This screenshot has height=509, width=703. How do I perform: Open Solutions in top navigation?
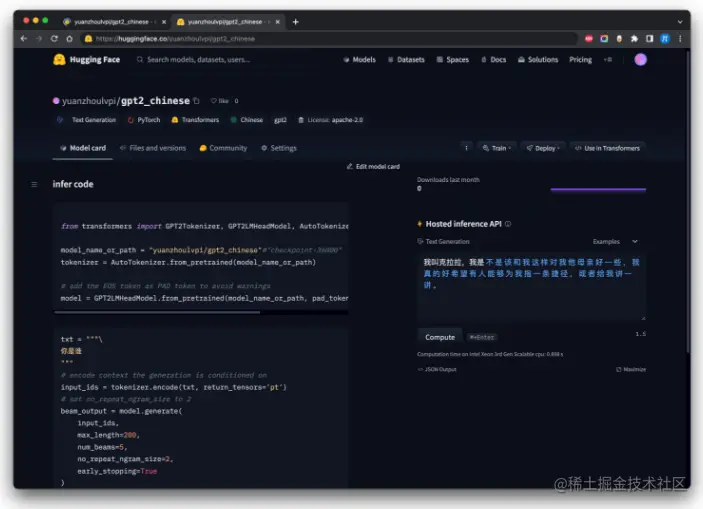[x=538, y=60]
